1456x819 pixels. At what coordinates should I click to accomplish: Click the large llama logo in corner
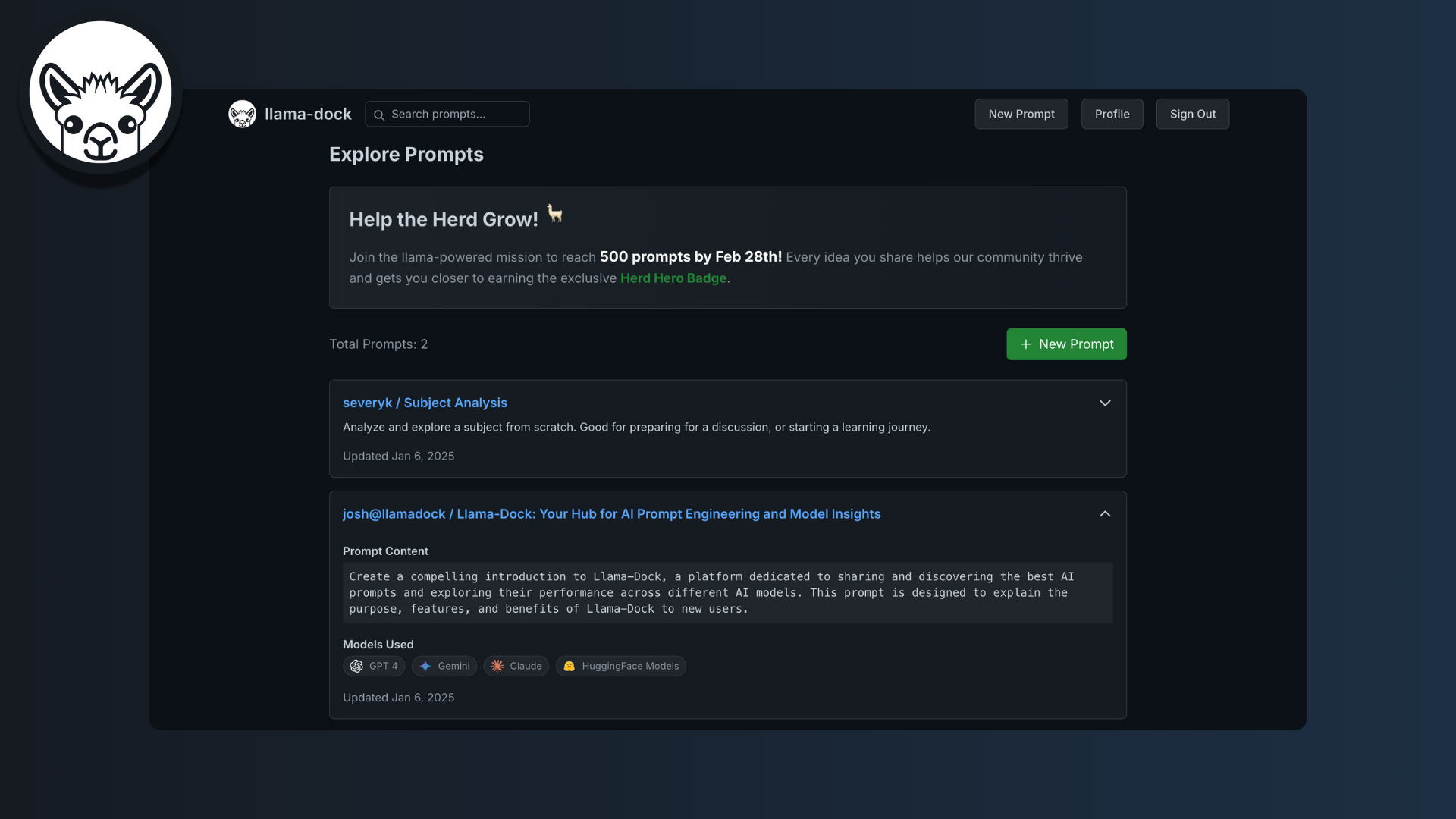coord(100,93)
